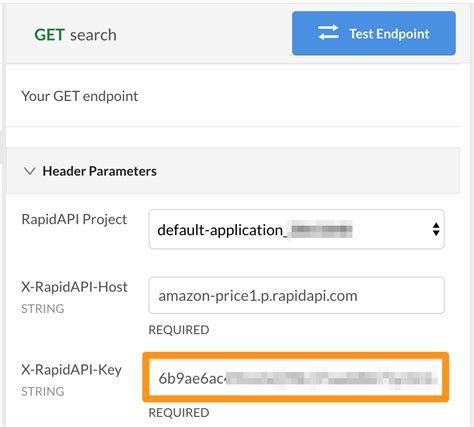Viewport: 474px width, 427px height.
Task: Click the STRING type under X-RapidAPI-Host
Action: click(x=43, y=309)
